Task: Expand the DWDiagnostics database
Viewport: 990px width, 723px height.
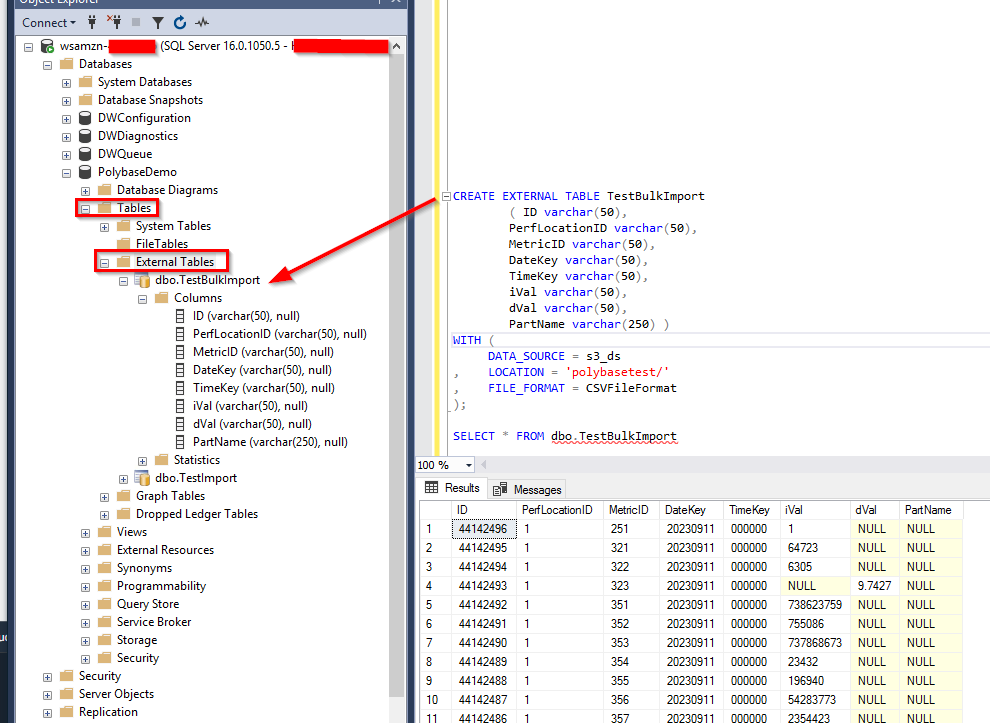Action: tap(66, 137)
